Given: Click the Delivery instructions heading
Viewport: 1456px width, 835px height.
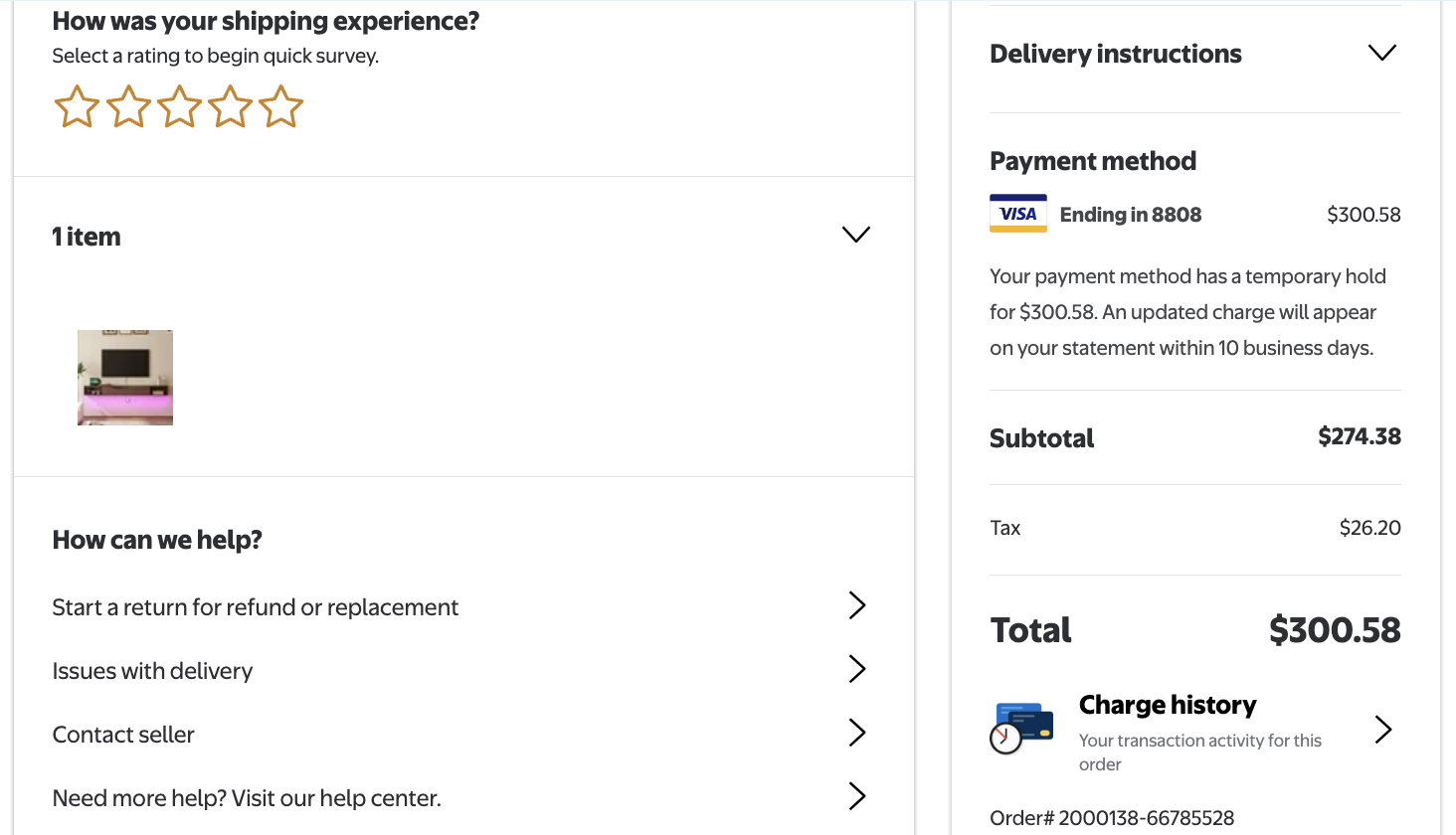Looking at the screenshot, I should (1115, 54).
